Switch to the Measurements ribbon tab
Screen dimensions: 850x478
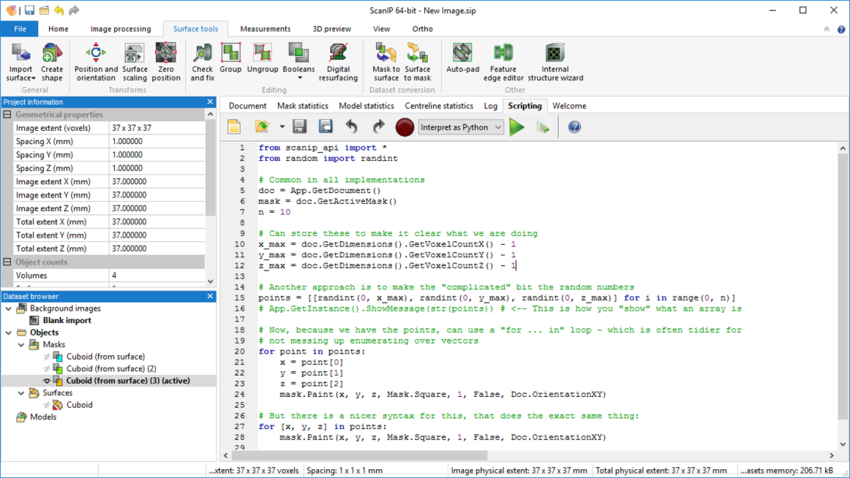265,29
